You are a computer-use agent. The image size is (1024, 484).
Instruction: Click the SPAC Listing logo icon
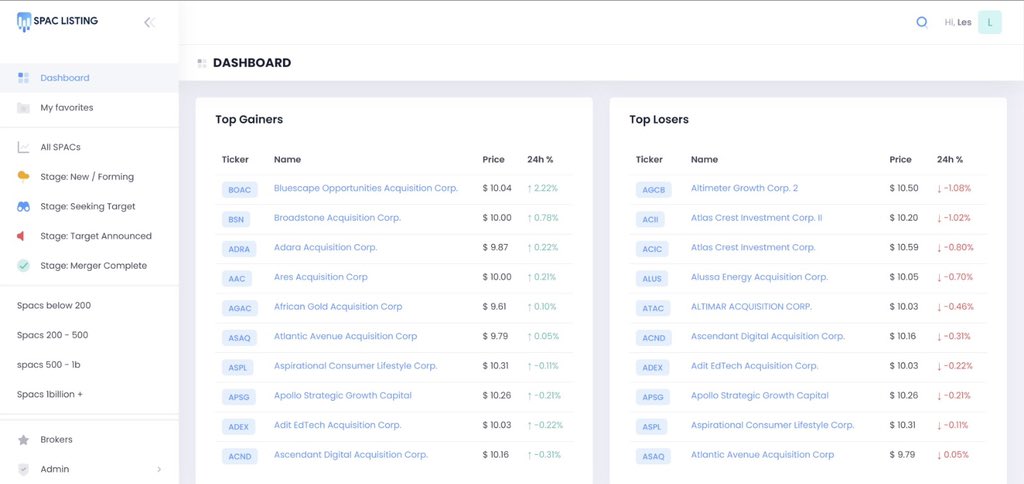[24, 22]
